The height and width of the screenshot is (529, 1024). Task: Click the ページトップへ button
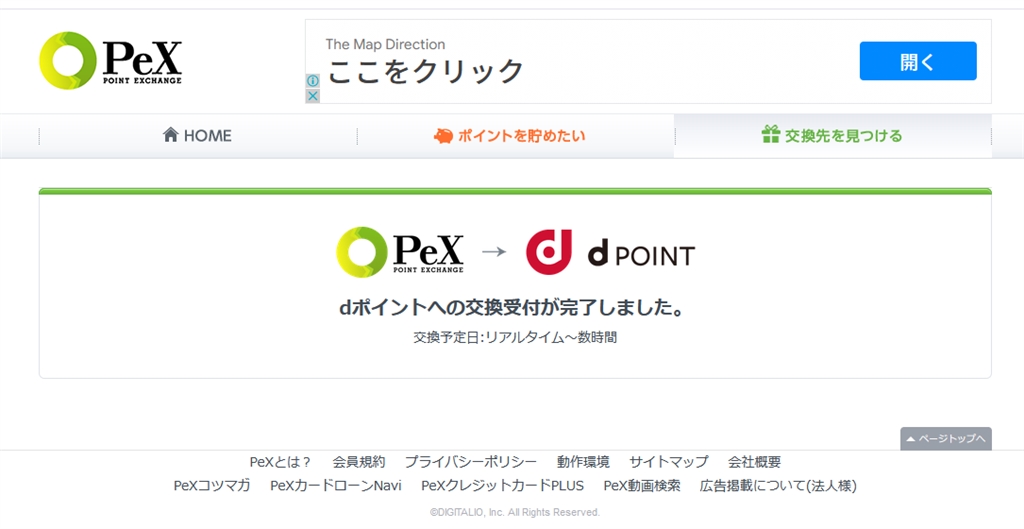click(946, 439)
